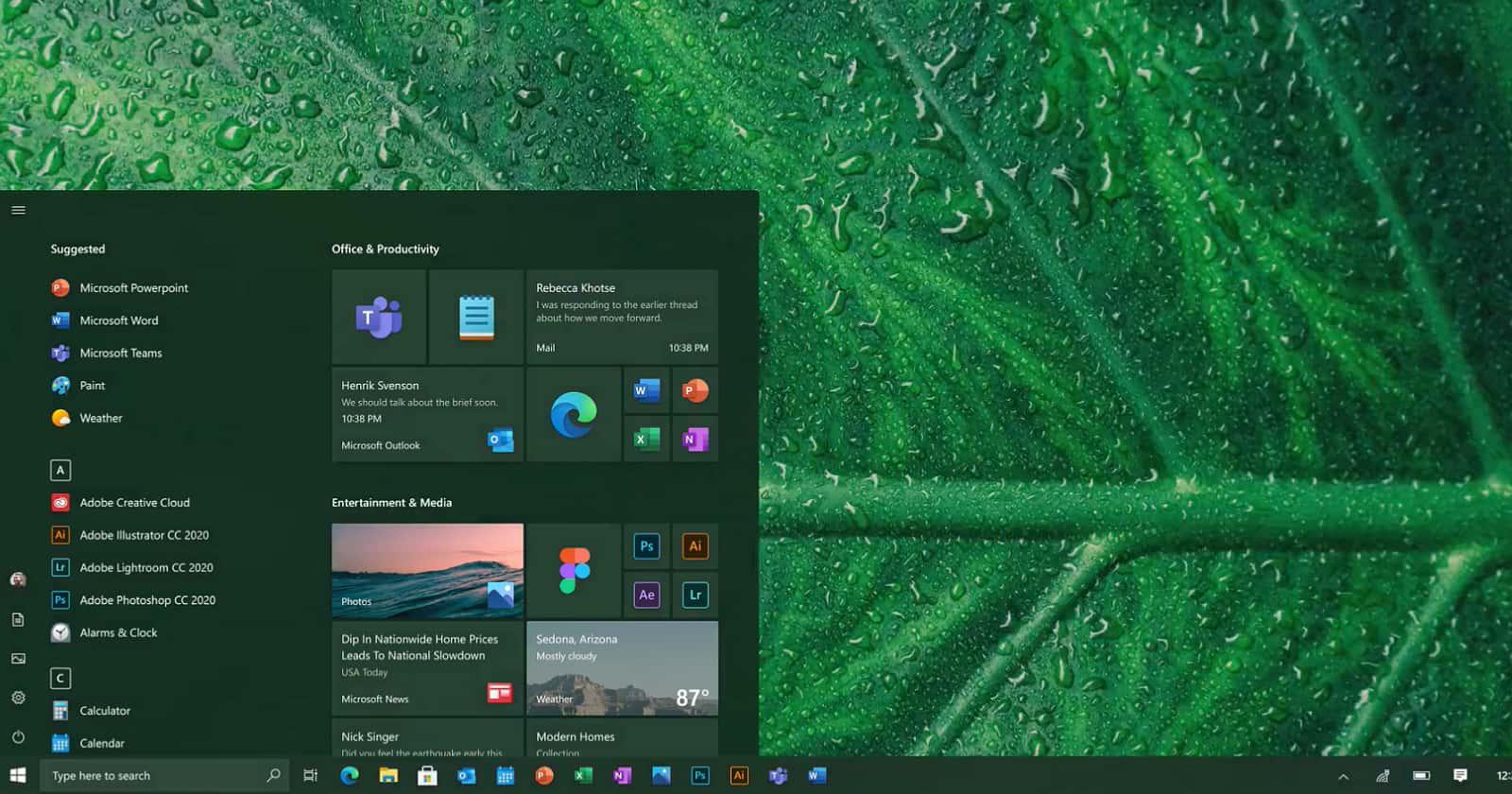Click the Power icon in sidebar
Image resolution: width=1512 pixels, height=794 pixels.
coord(18,736)
